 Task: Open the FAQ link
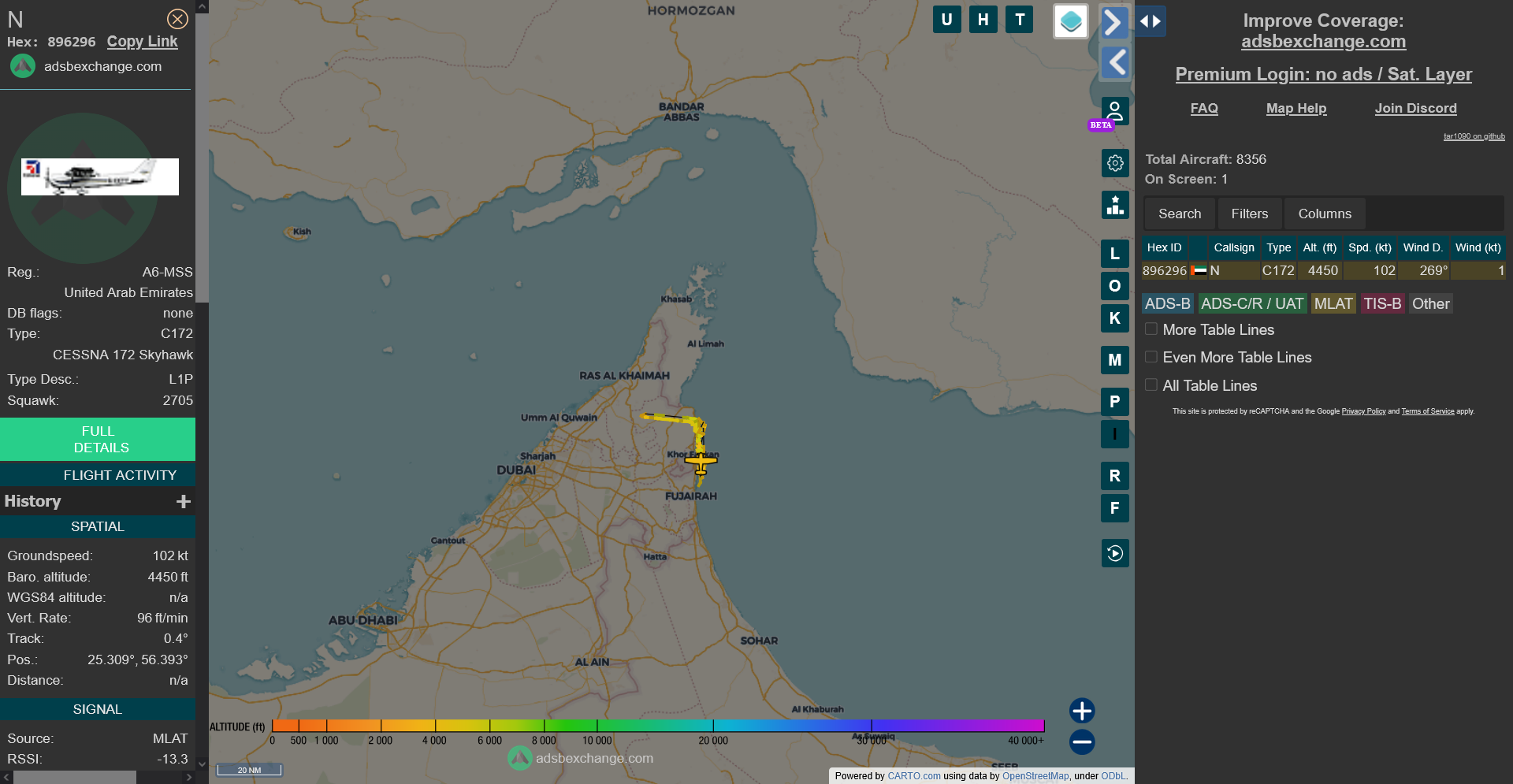(x=1204, y=108)
